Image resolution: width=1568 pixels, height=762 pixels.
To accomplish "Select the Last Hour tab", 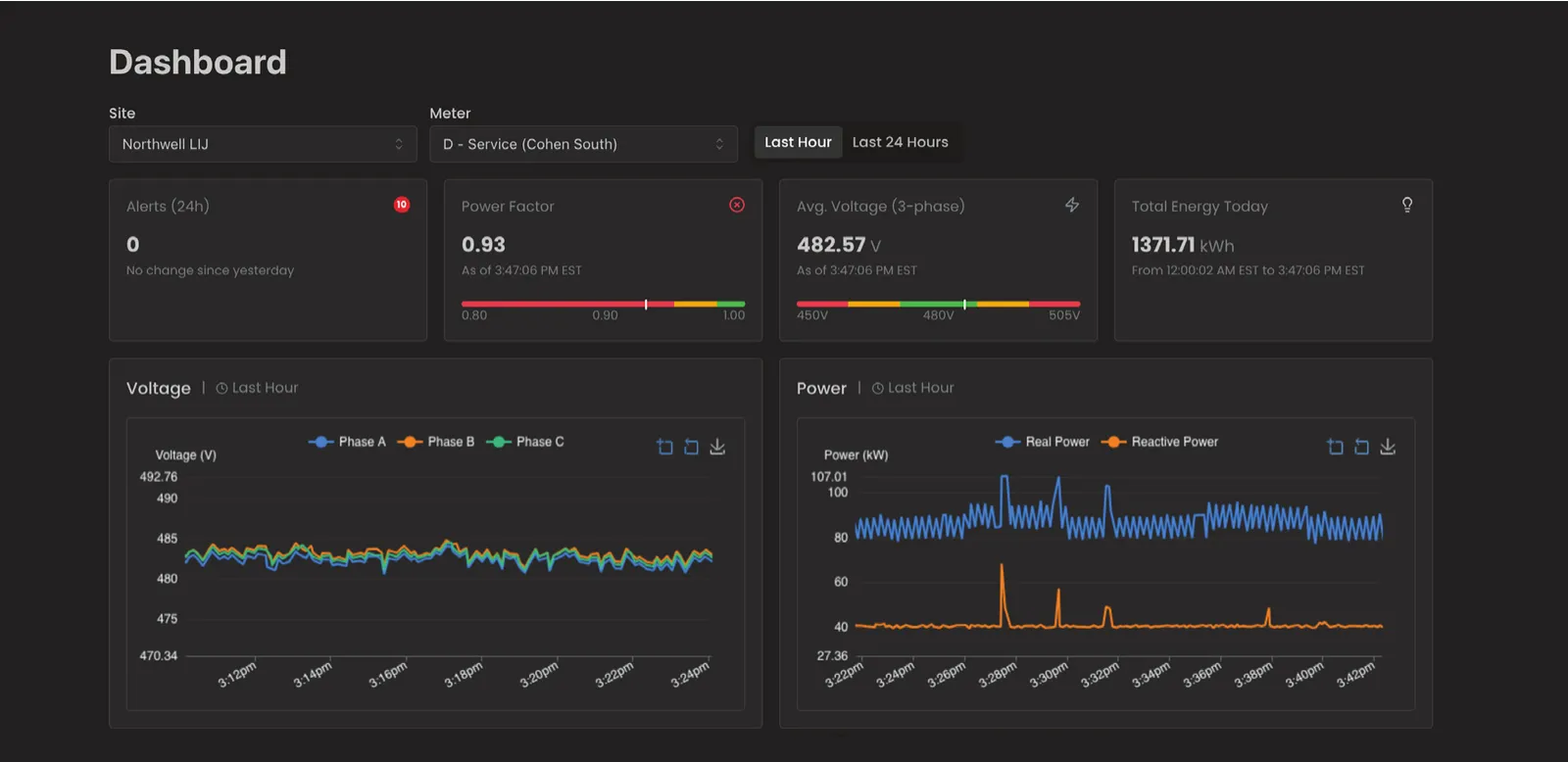I will tap(798, 142).
